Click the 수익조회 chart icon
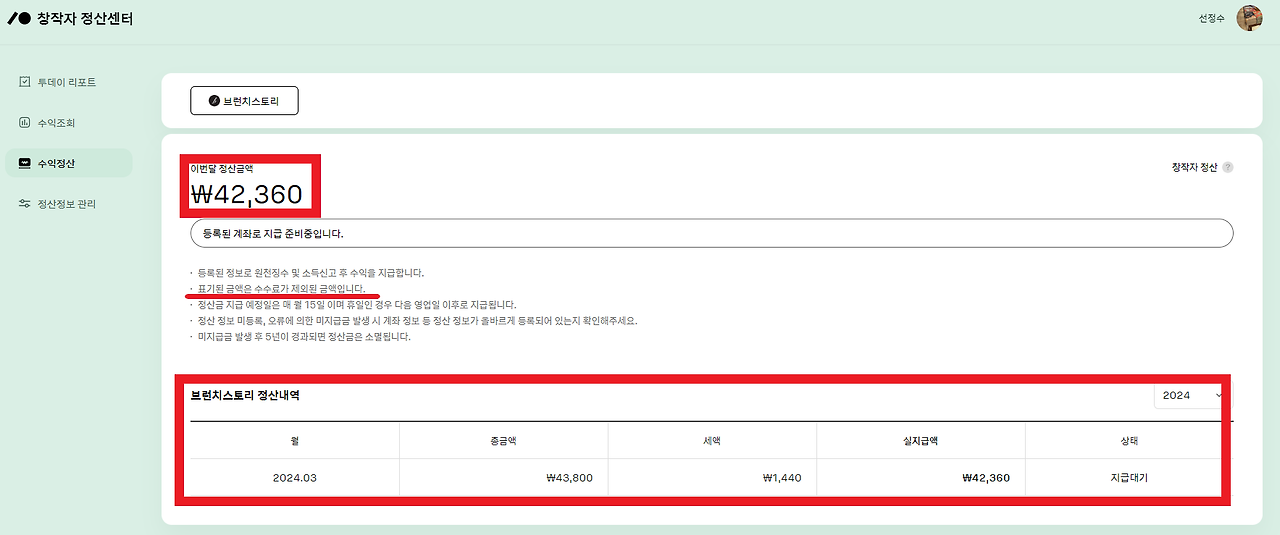The width and height of the screenshot is (1280, 535). click(x=25, y=123)
